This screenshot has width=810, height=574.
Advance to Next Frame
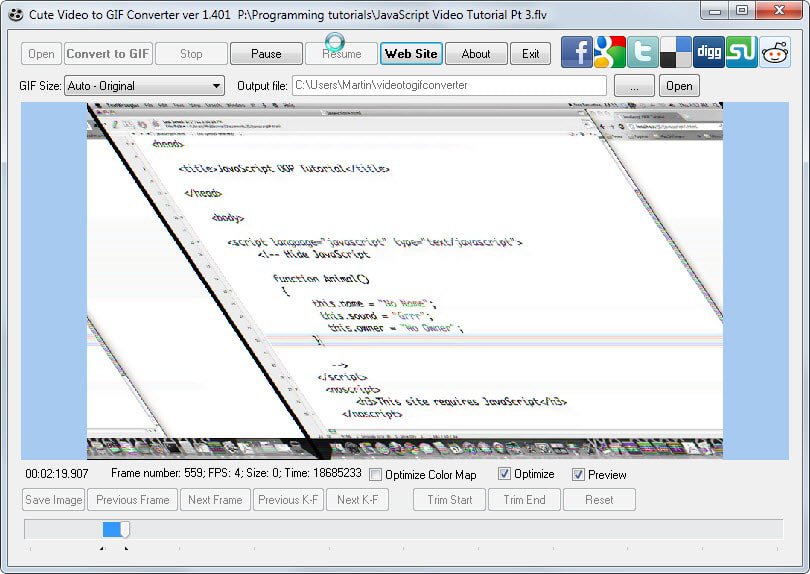click(215, 500)
